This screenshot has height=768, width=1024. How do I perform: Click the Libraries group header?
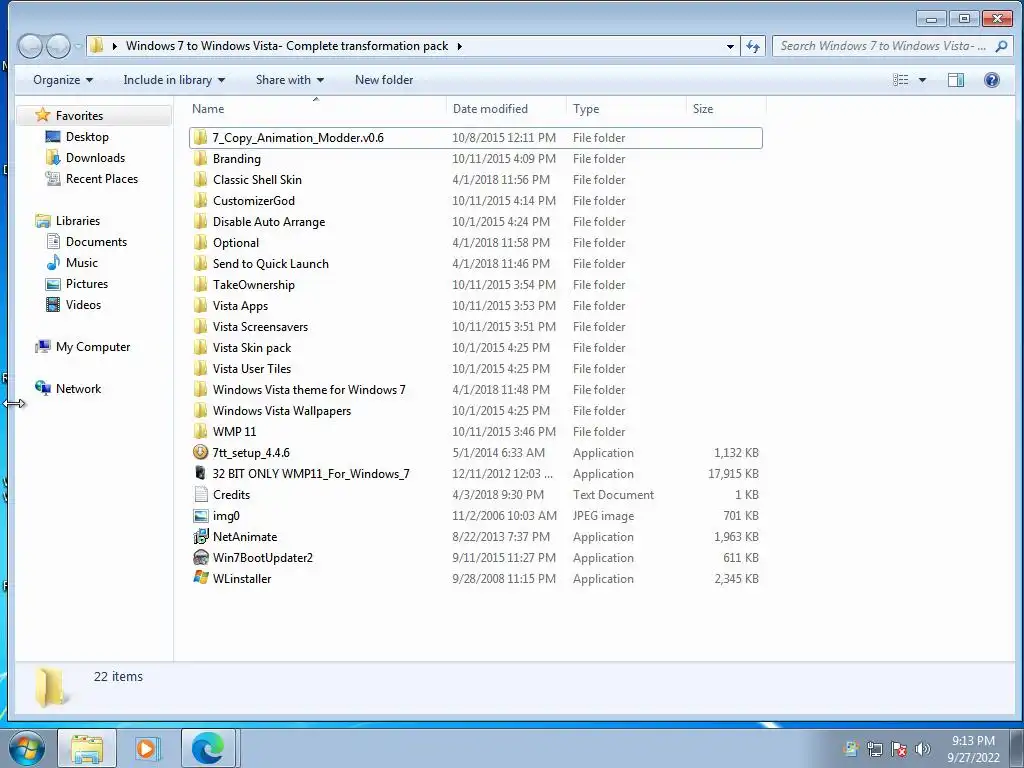(78, 221)
